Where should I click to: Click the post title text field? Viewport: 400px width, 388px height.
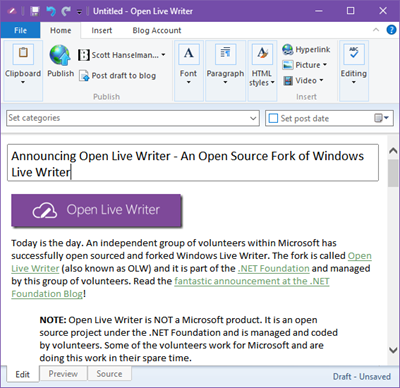click(x=193, y=163)
